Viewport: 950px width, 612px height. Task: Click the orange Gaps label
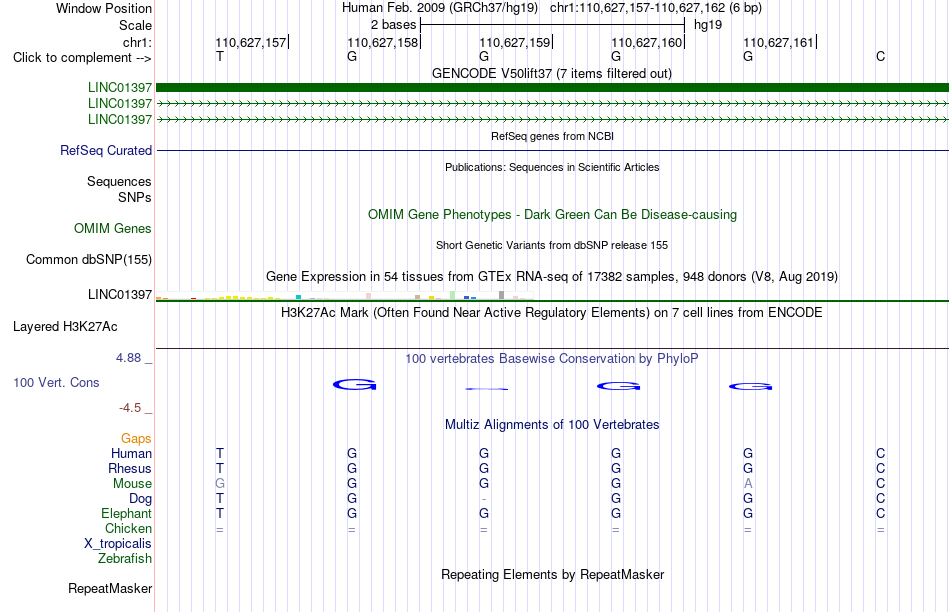tap(136, 438)
